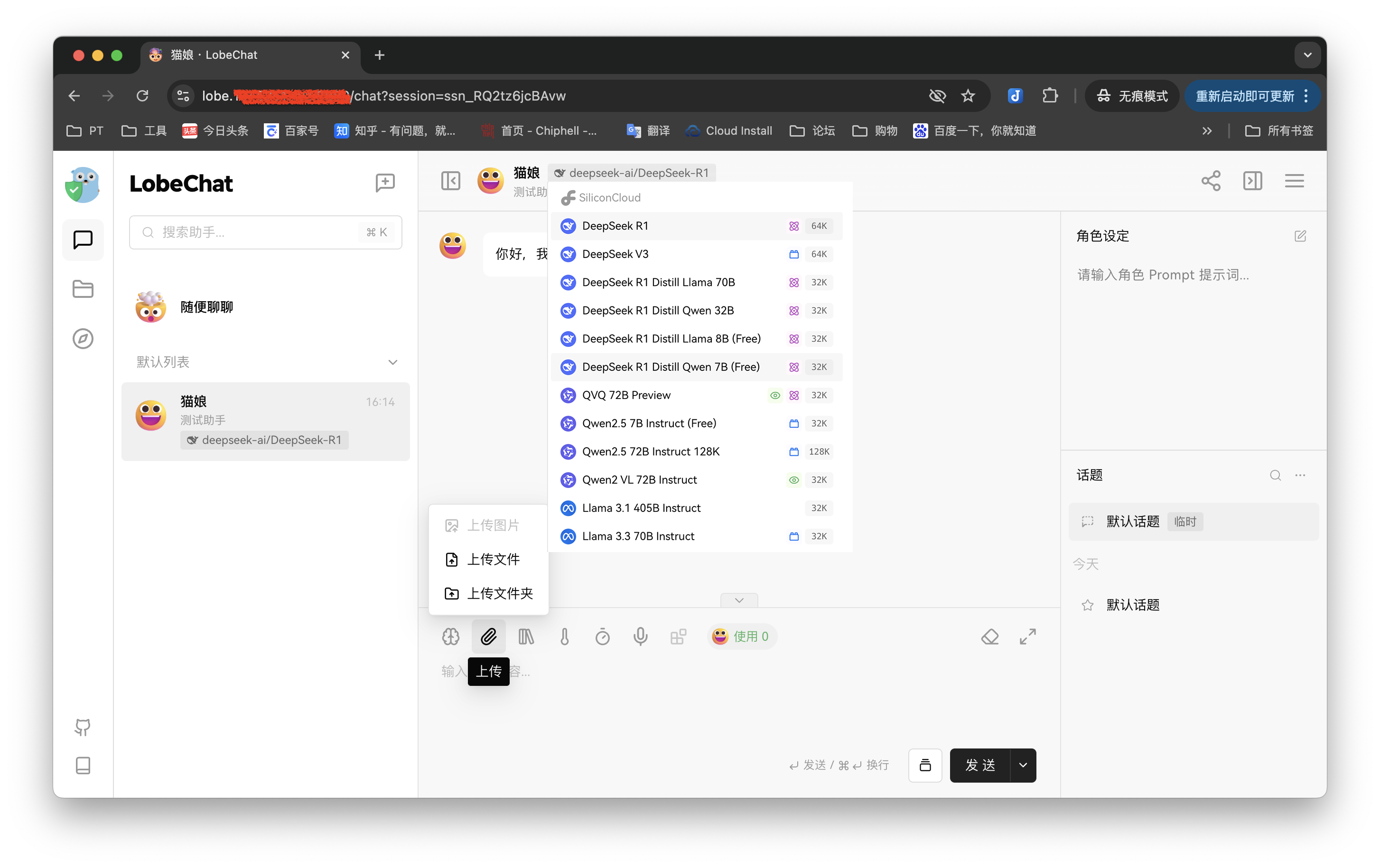
Task: Choose DeepSeek R1 Distill Llama 70B
Action: point(696,282)
